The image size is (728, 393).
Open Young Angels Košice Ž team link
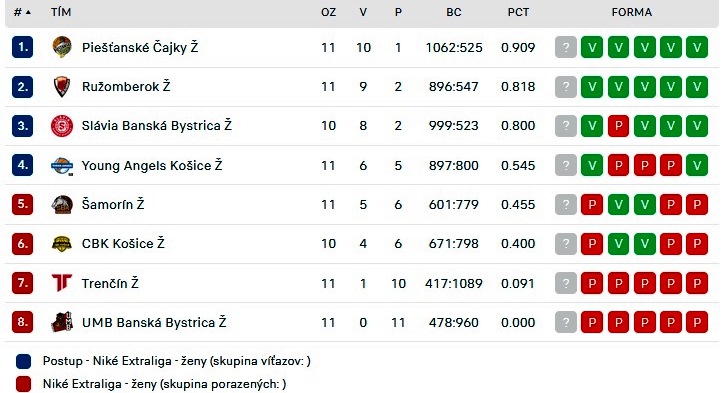coord(152,165)
